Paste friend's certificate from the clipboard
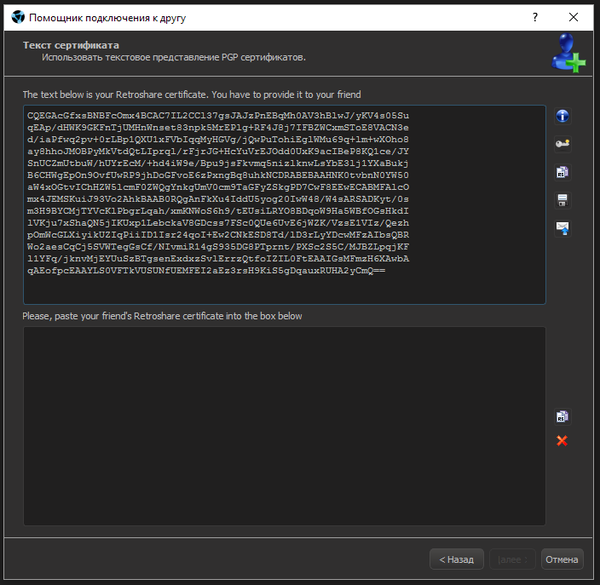600x585 pixels. coord(562,416)
